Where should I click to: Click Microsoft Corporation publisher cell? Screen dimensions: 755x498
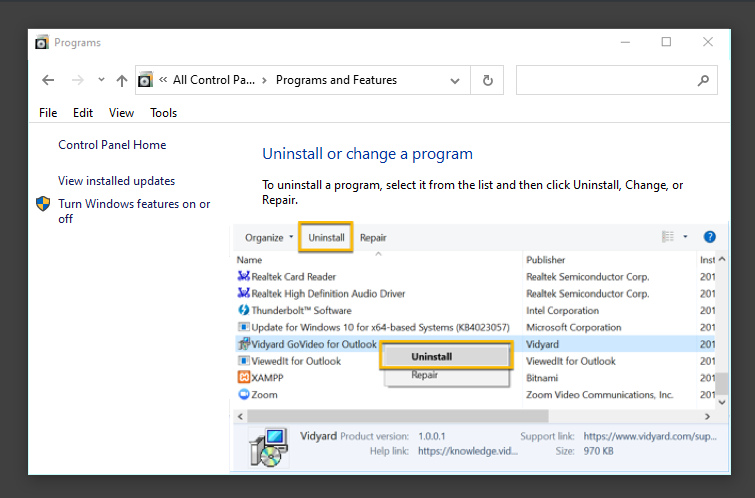[573, 328]
